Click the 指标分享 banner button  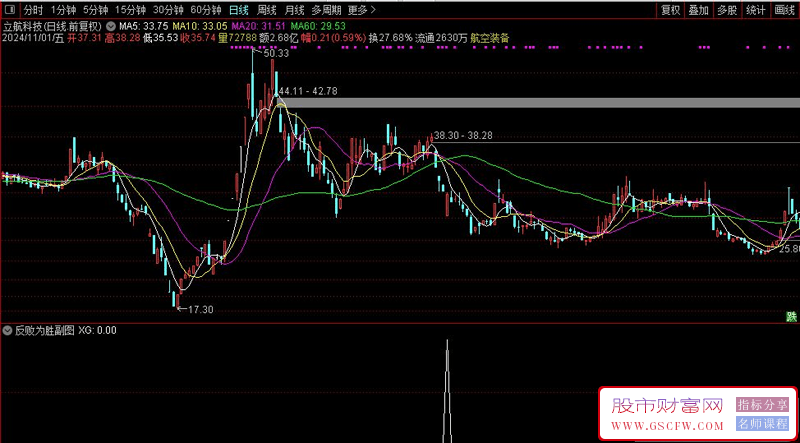point(762,406)
